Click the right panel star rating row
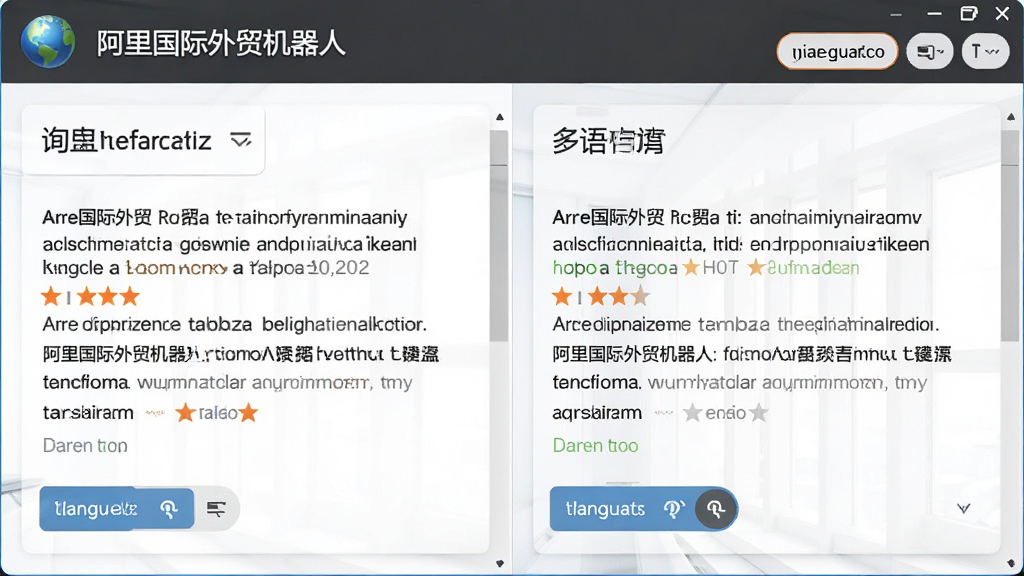1024x576 pixels. click(x=601, y=296)
